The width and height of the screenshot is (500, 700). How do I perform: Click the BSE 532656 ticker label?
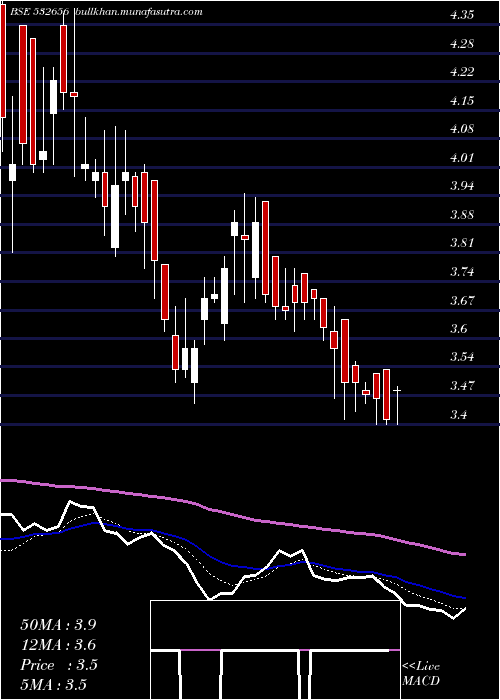point(38,12)
